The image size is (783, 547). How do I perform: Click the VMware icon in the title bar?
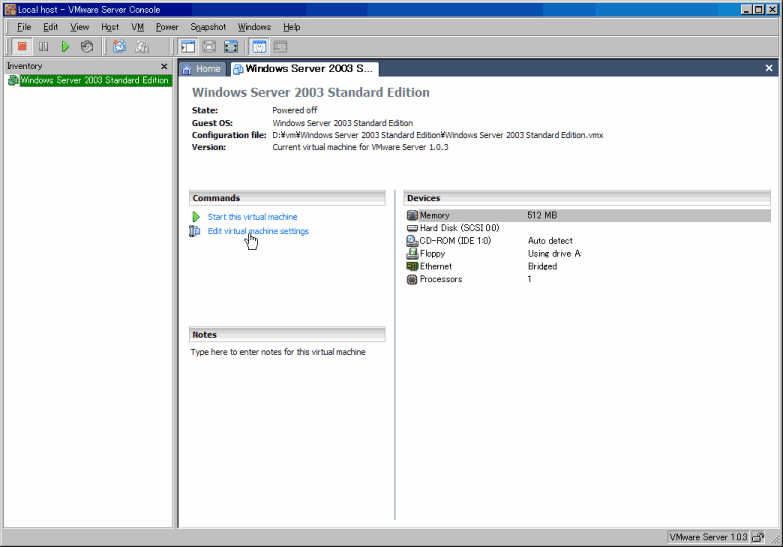click(10, 9)
